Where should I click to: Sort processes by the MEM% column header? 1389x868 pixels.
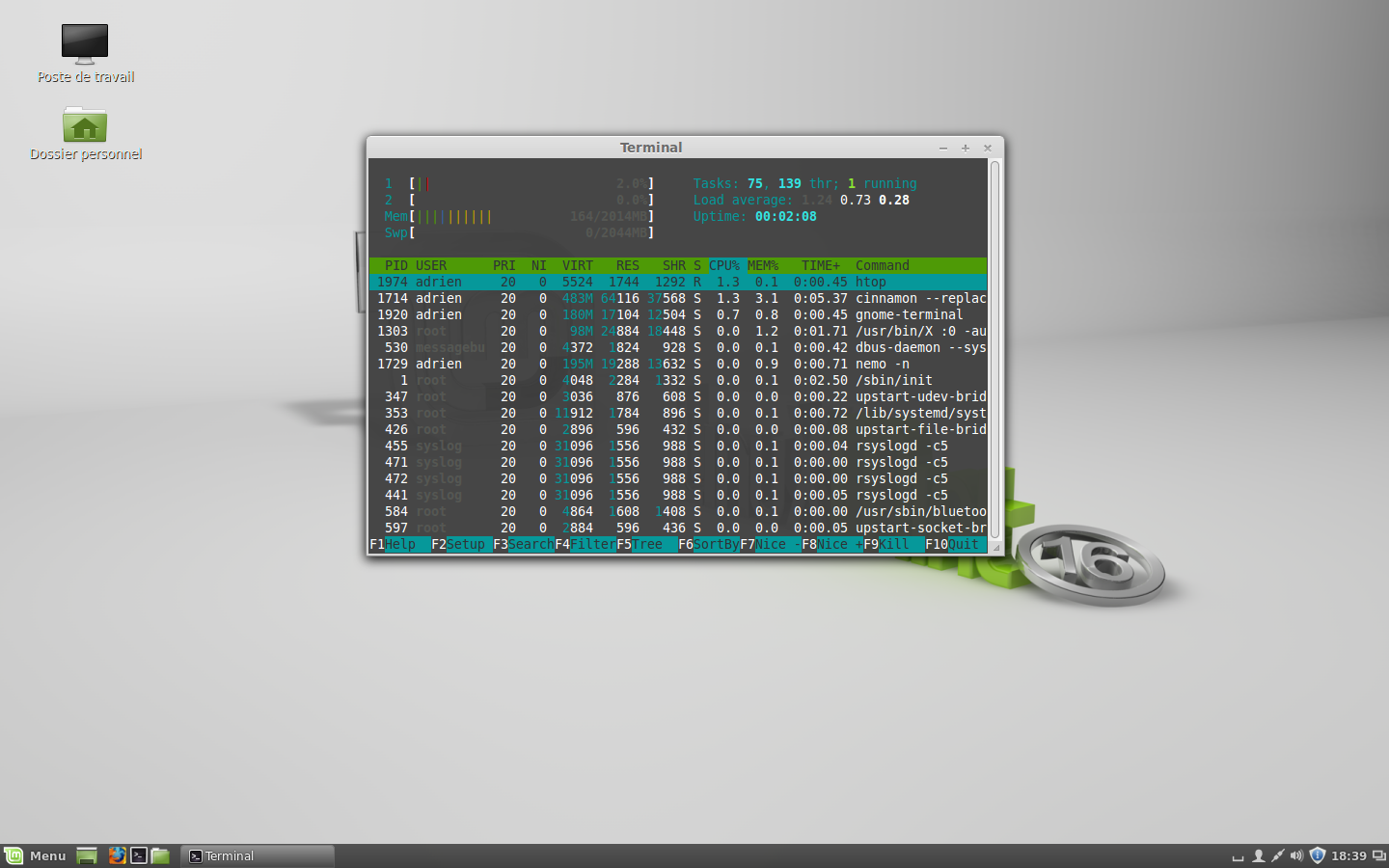click(x=762, y=265)
